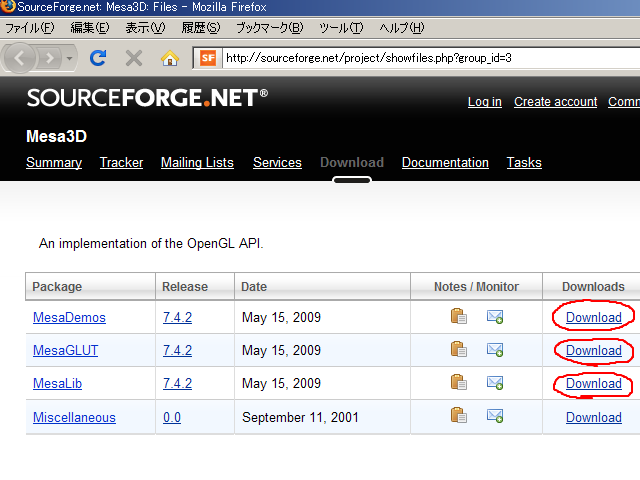
Task: Click the Stop loading X icon
Action: click(134, 58)
